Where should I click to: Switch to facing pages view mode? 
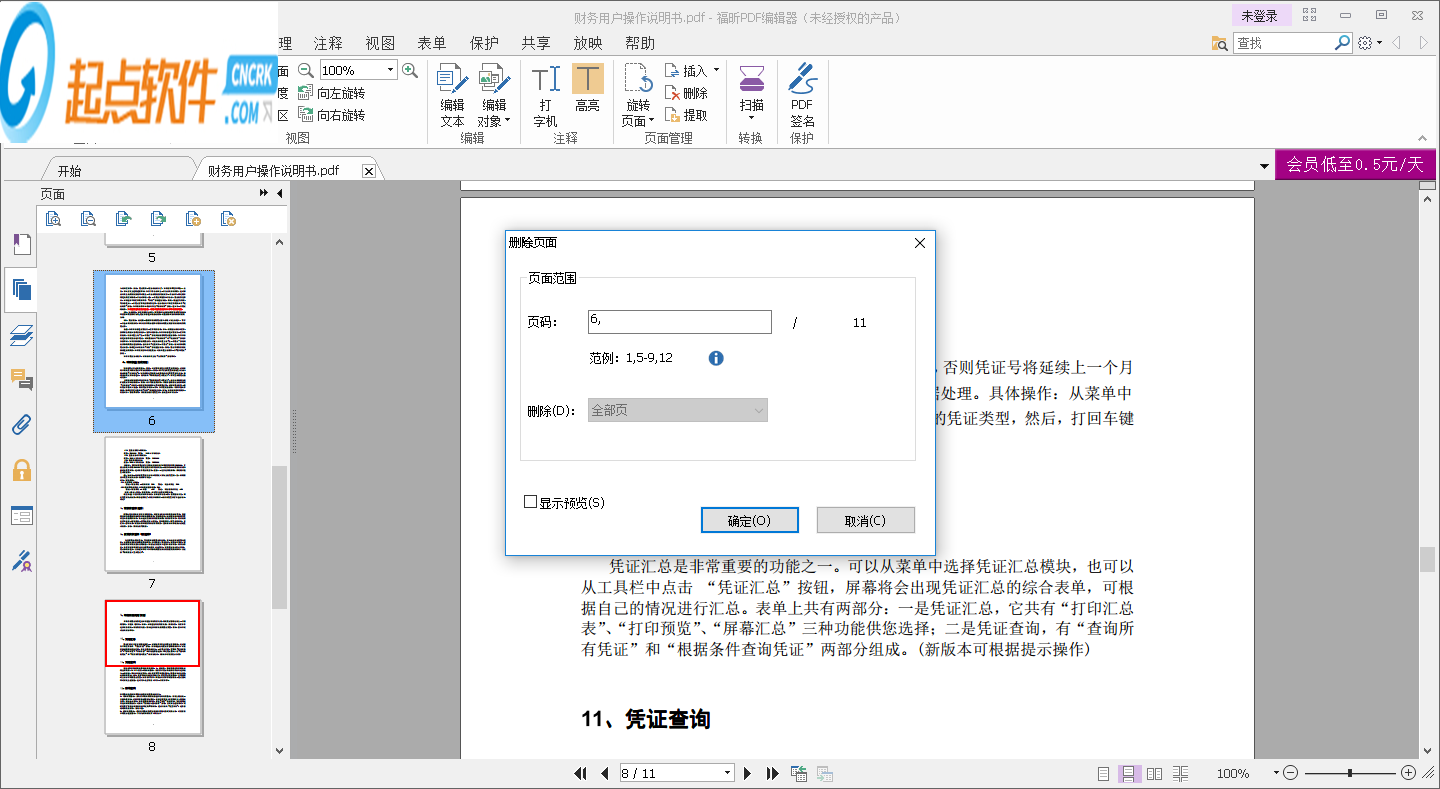(1154, 773)
